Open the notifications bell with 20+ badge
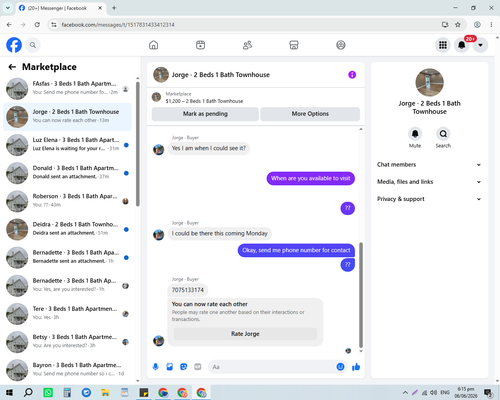This screenshot has width=500, height=400. tap(462, 45)
